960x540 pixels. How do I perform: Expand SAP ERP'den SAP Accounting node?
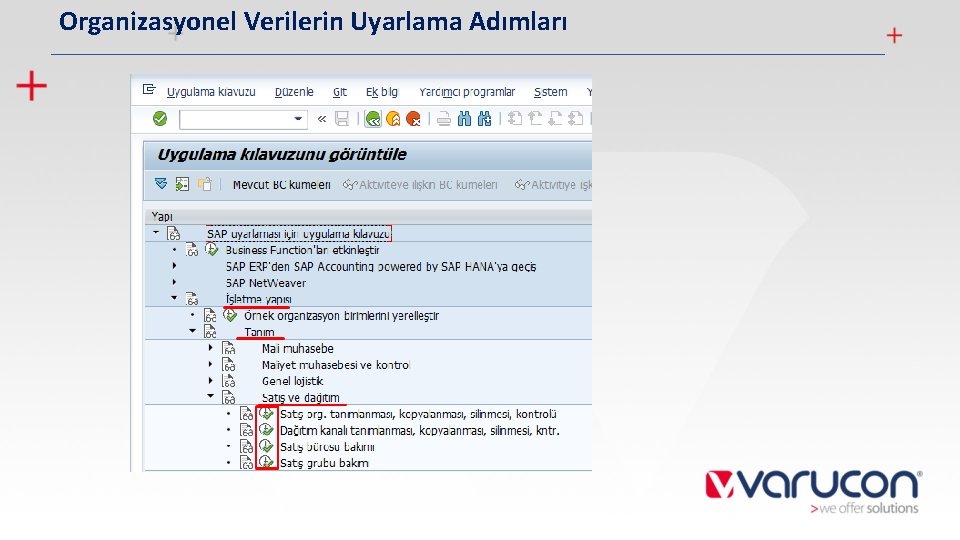click(174, 266)
